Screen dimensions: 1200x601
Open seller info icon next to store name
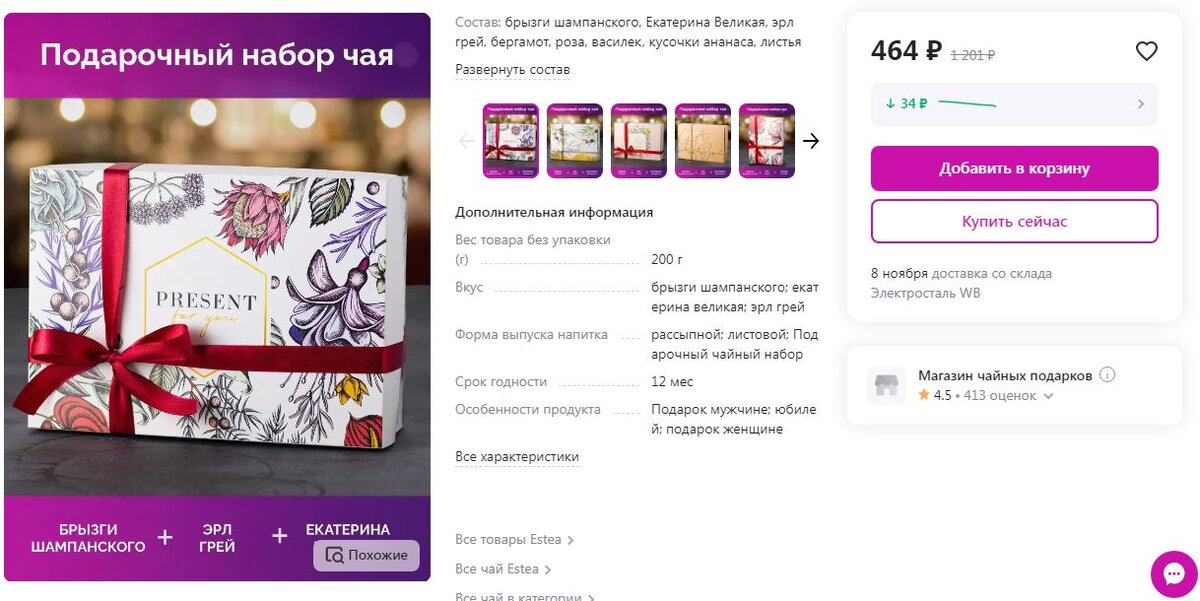1107,375
